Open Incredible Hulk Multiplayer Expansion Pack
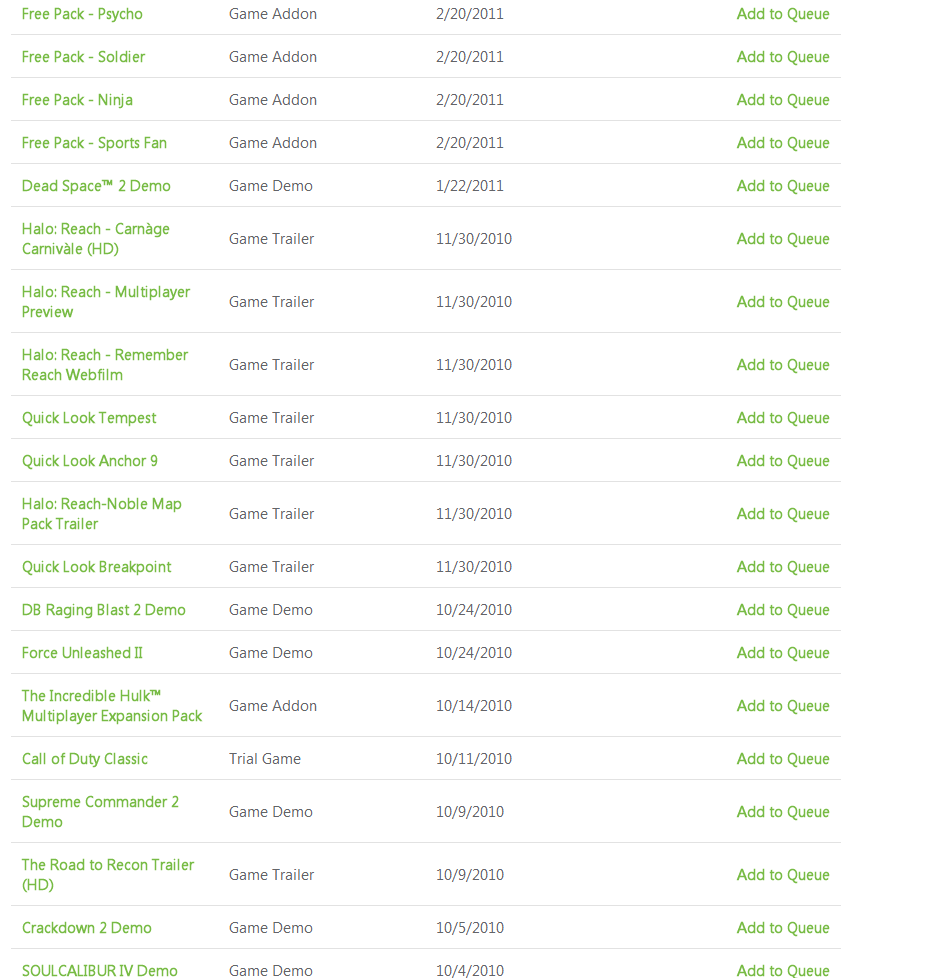 pyautogui.click(x=112, y=706)
